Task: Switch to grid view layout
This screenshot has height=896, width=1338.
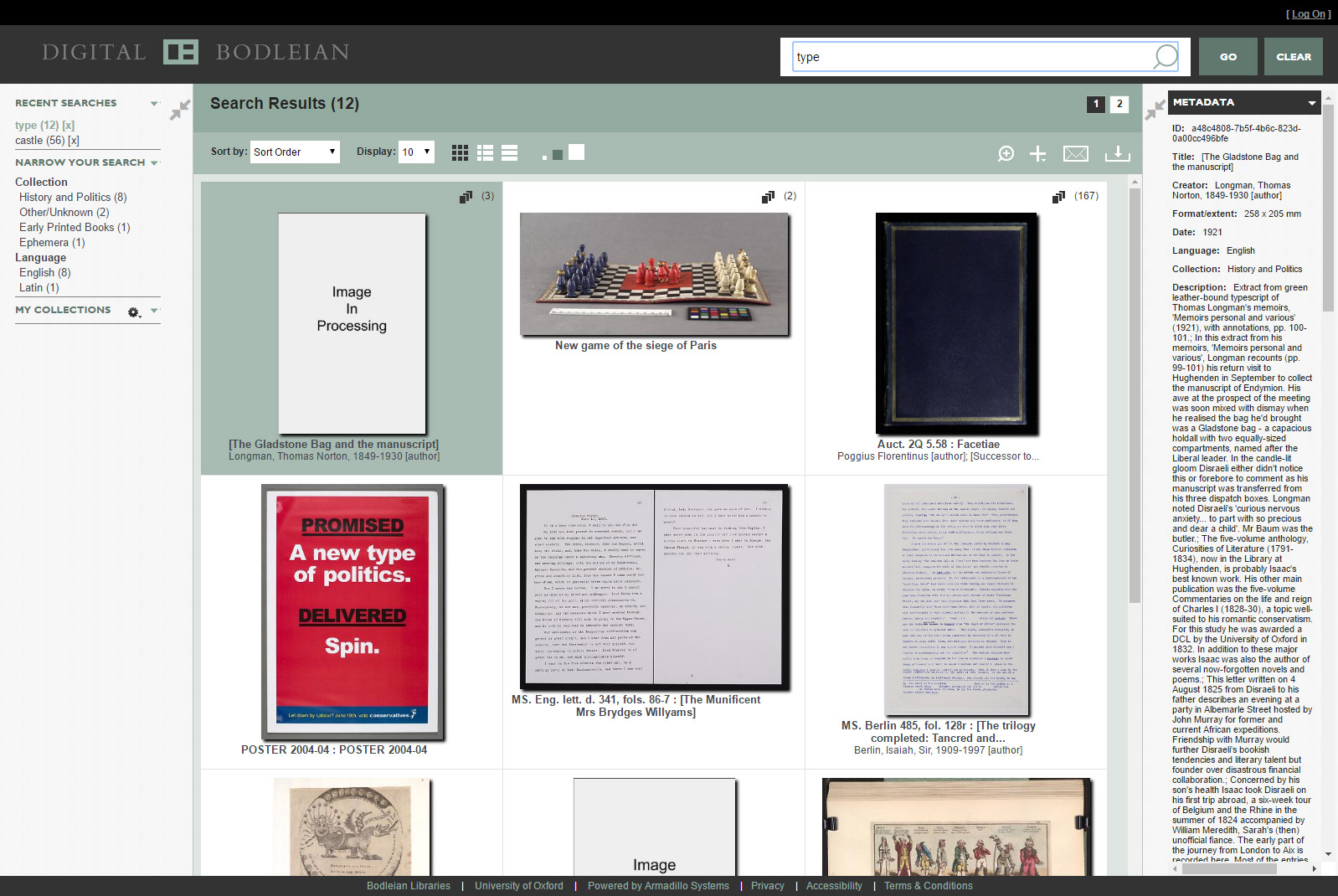Action: [460, 152]
